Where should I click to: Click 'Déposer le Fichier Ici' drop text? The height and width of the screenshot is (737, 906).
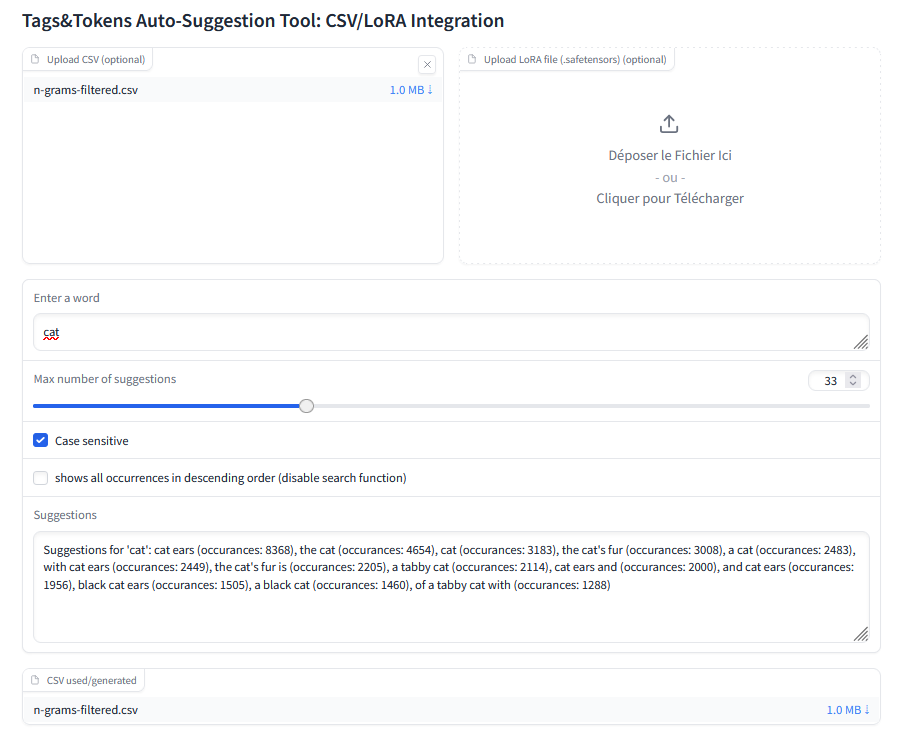point(670,156)
